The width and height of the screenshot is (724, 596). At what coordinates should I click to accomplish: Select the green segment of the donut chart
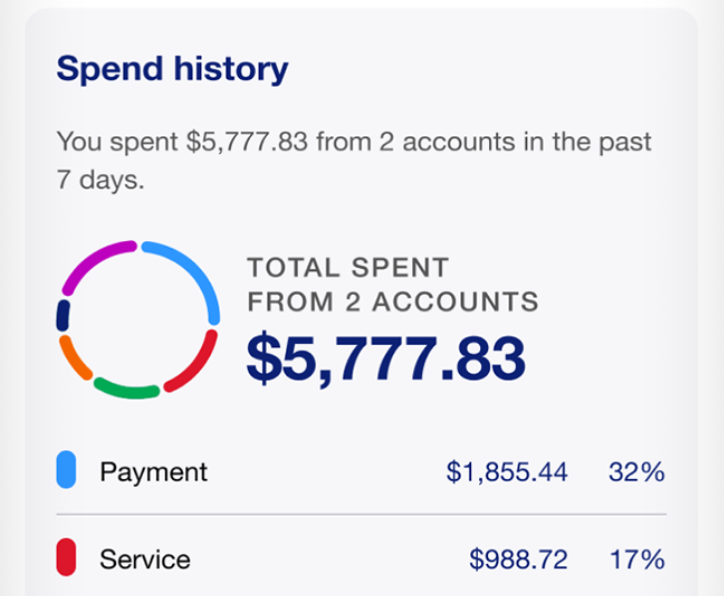pos(127,391)
